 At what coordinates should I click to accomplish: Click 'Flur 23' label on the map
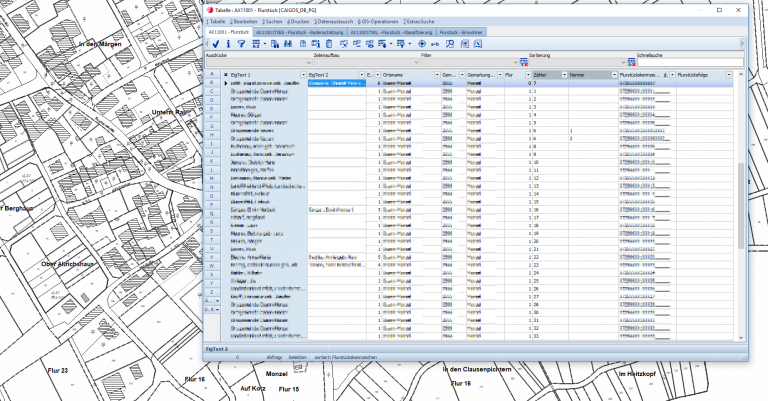[x=58, y=371]
